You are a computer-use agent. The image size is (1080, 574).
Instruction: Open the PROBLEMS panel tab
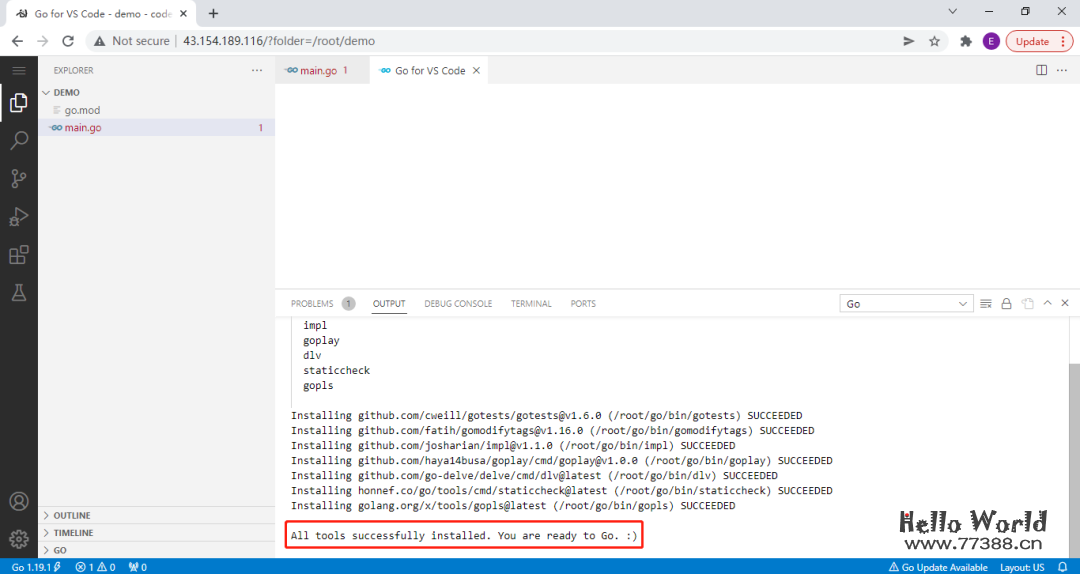(322, 303)
